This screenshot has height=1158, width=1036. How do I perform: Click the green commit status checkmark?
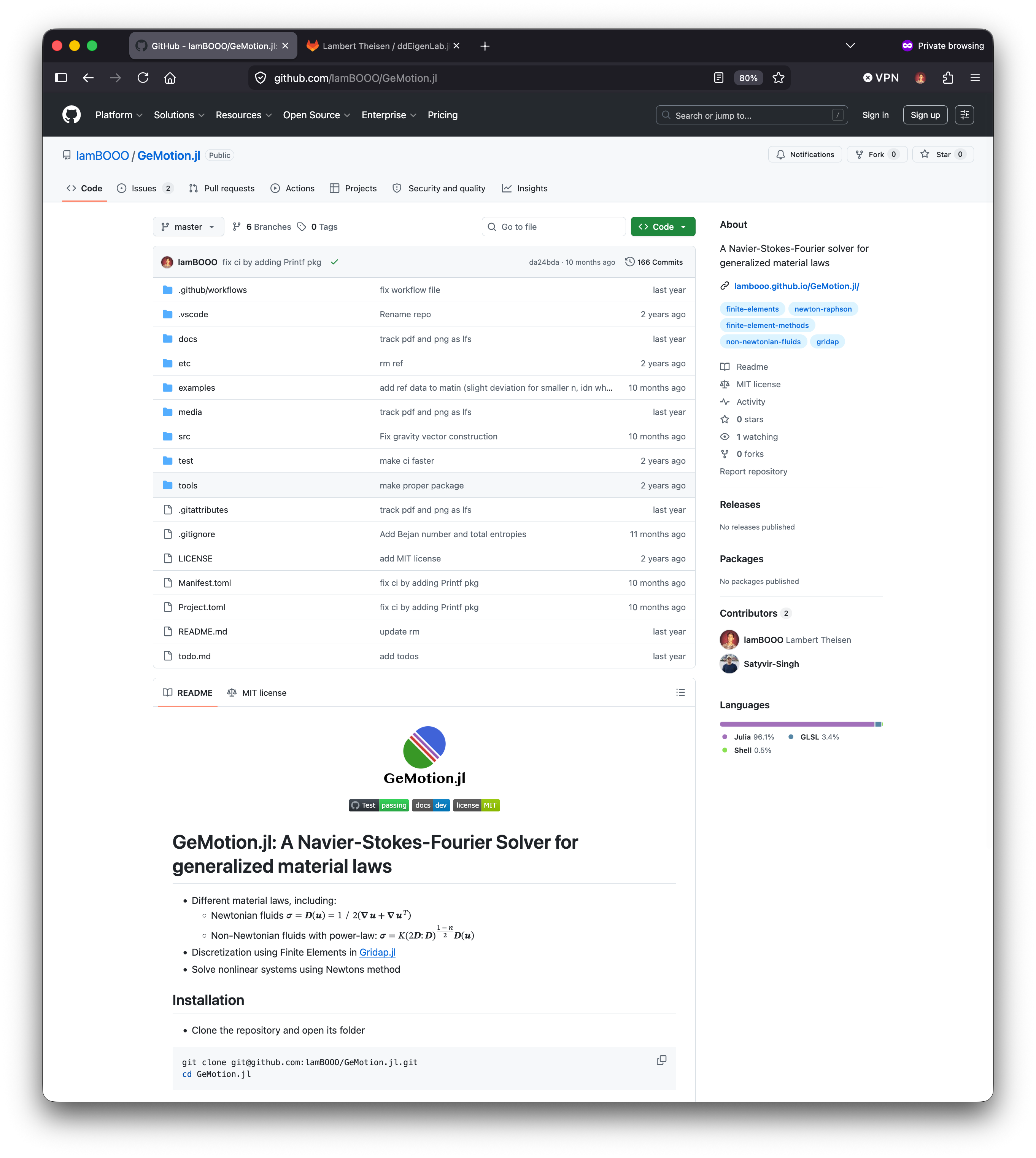pos(335,262)
